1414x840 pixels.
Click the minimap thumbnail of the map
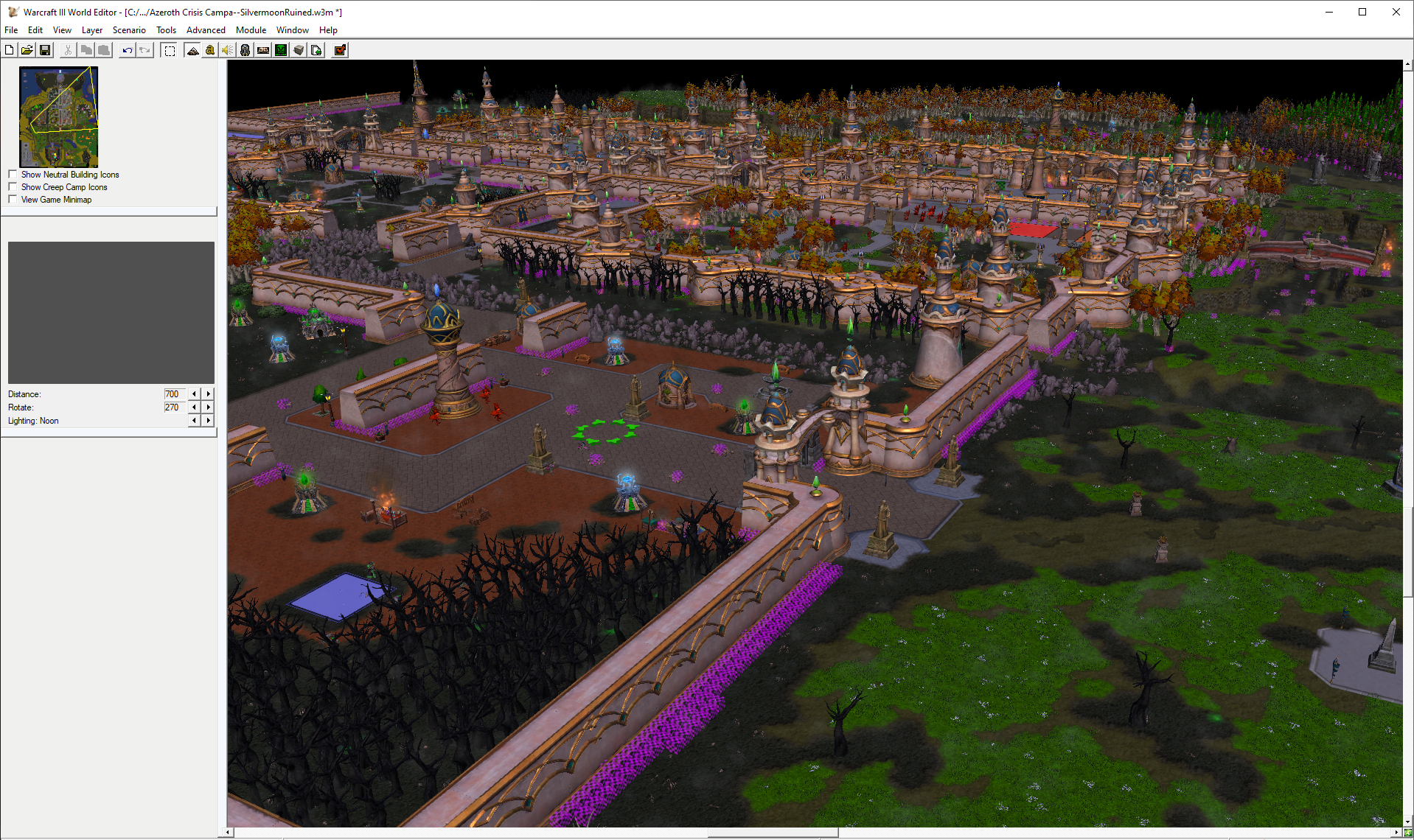click(59, 117)
